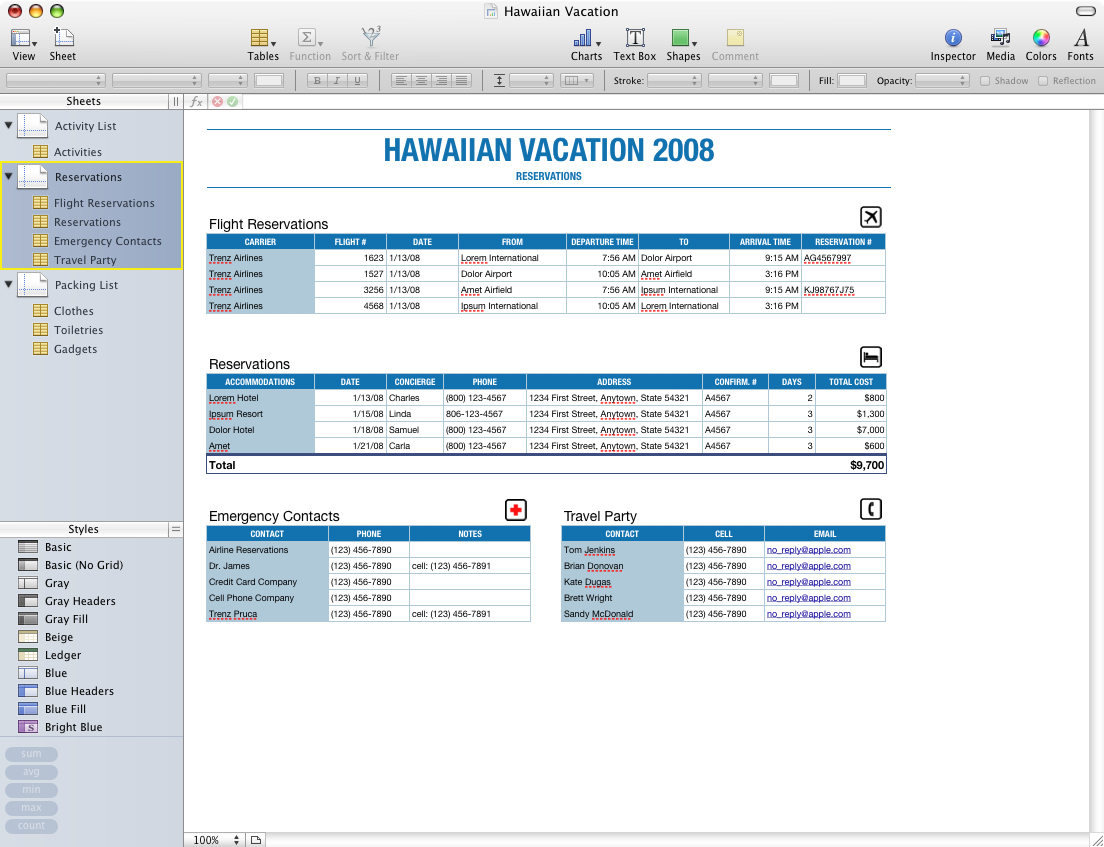Open the zoom level 100% dropdown

coord(213,840)
